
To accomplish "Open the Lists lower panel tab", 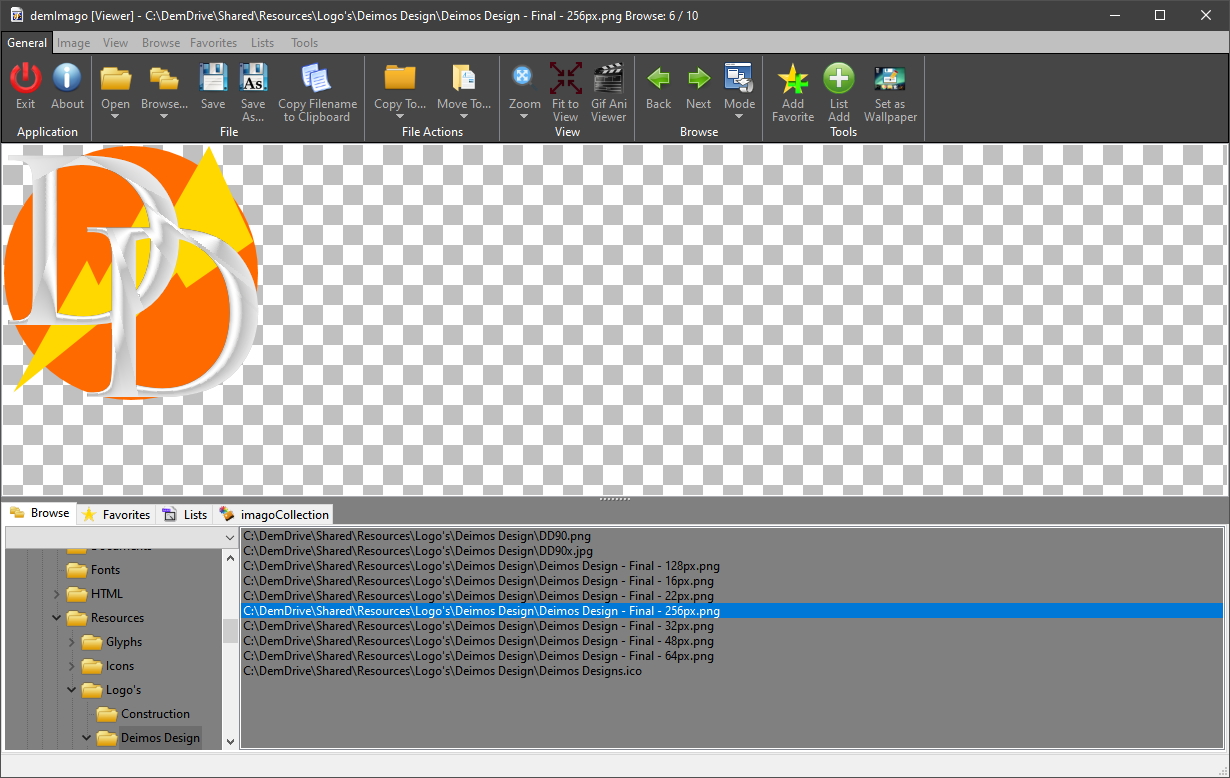I will coord(184,514).
